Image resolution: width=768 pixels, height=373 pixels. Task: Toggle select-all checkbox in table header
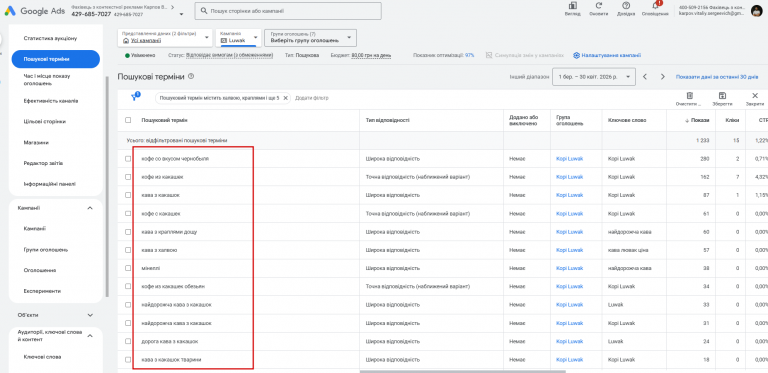[x=128, y=120]
